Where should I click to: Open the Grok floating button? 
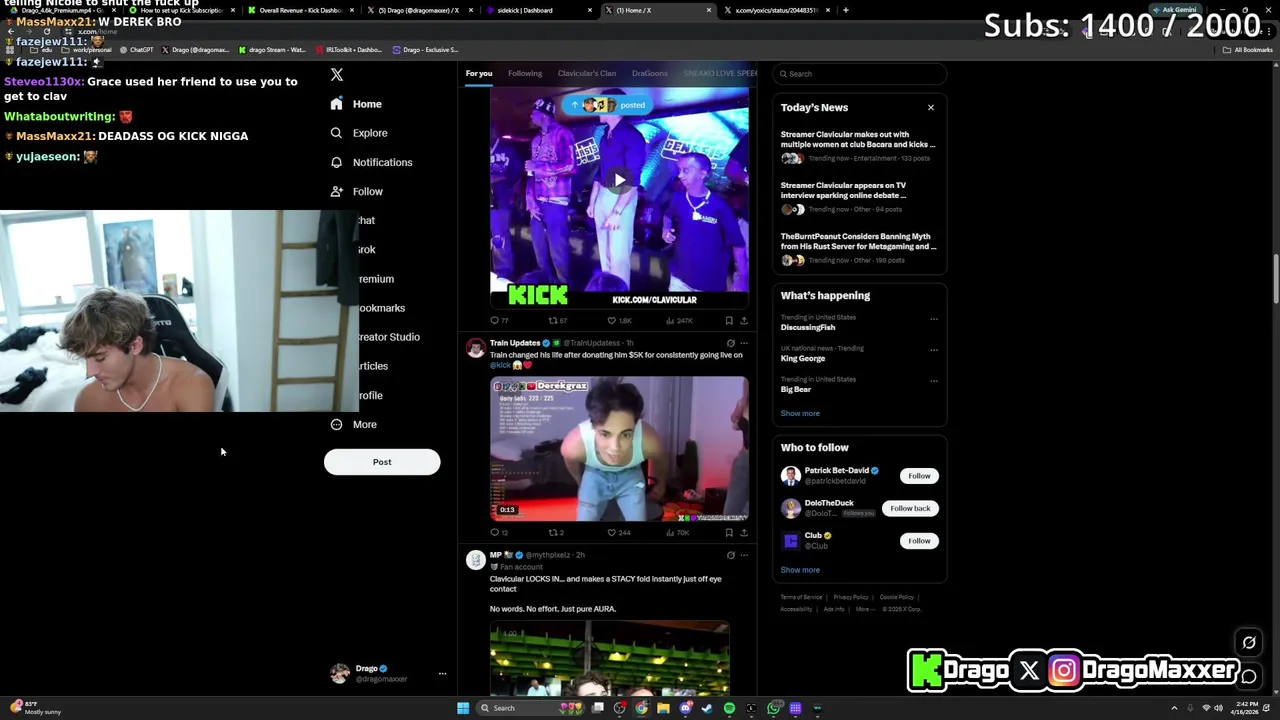coord(1249,643)
